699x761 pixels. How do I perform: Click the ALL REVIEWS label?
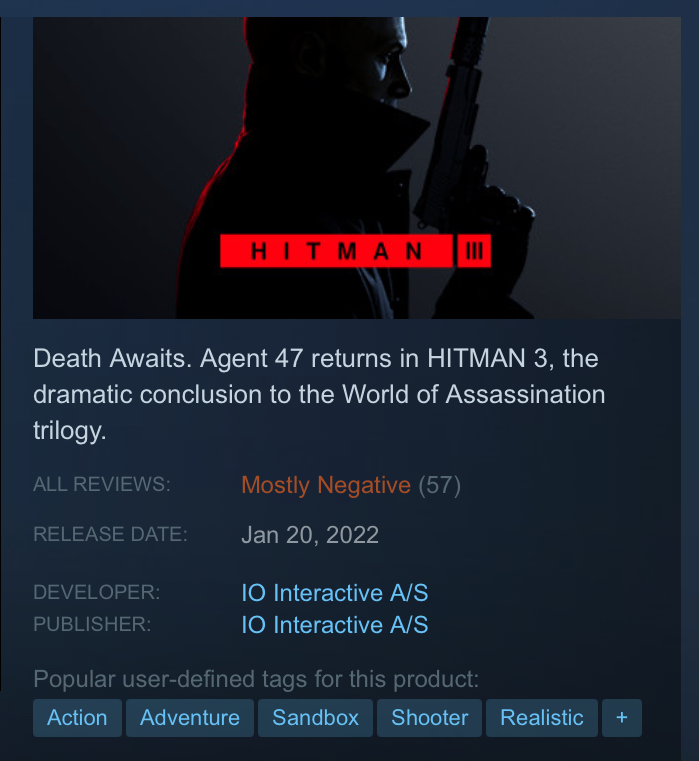click(102, 484)
